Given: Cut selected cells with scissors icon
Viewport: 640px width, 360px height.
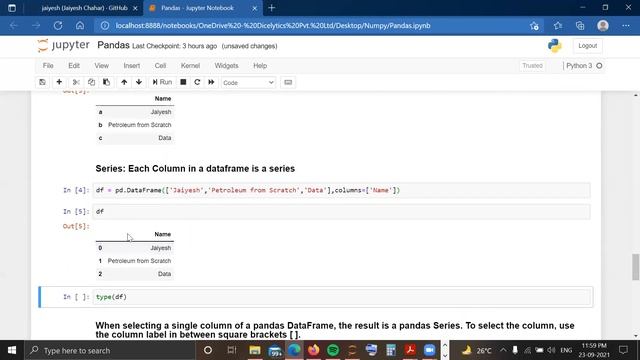Looking at the screenshot, I should (x=76, y=82).
